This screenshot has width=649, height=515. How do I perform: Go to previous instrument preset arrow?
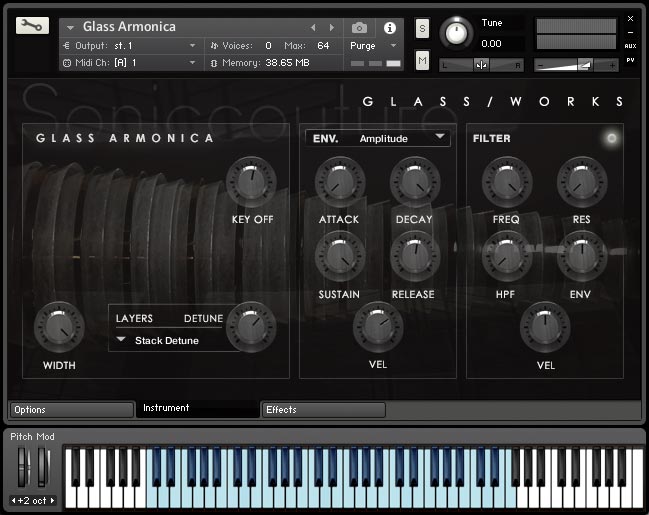pos(313,27)
